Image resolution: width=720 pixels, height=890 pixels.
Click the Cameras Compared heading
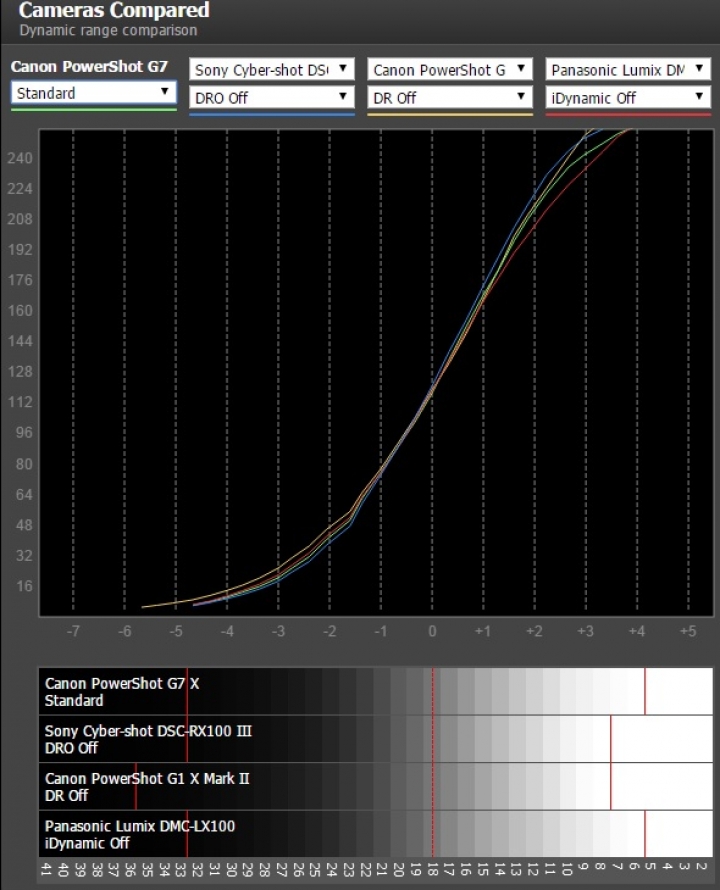coord(114,10)
